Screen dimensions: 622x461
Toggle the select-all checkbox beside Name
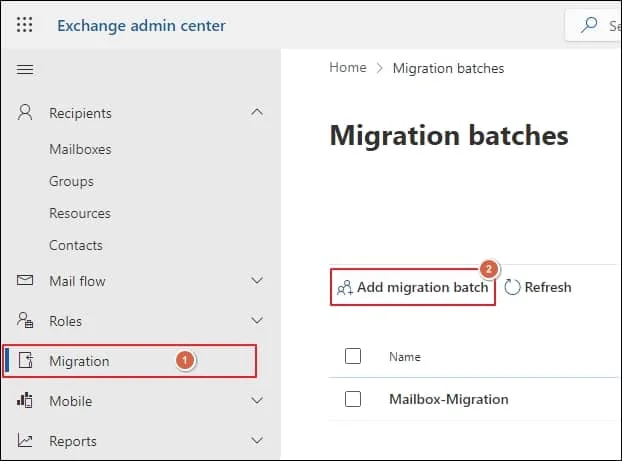pos(352,356)
